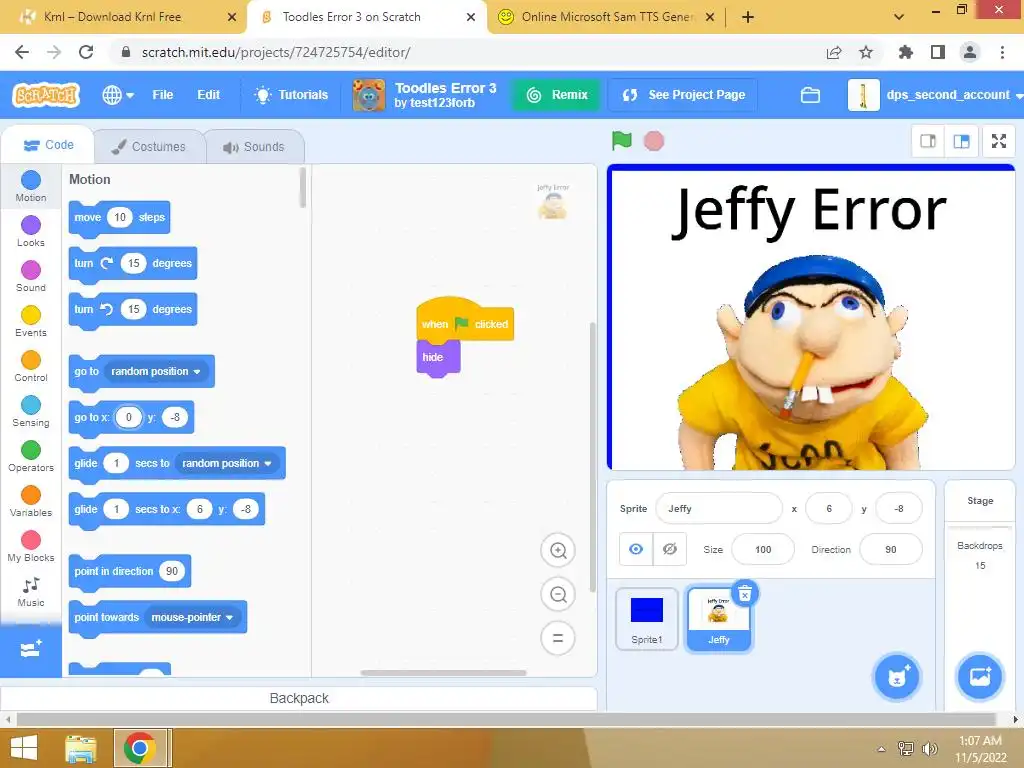Screen dimensions: 1024x768
Task: Click the block palette vertical scrollbar
Action: pos(302,187)
